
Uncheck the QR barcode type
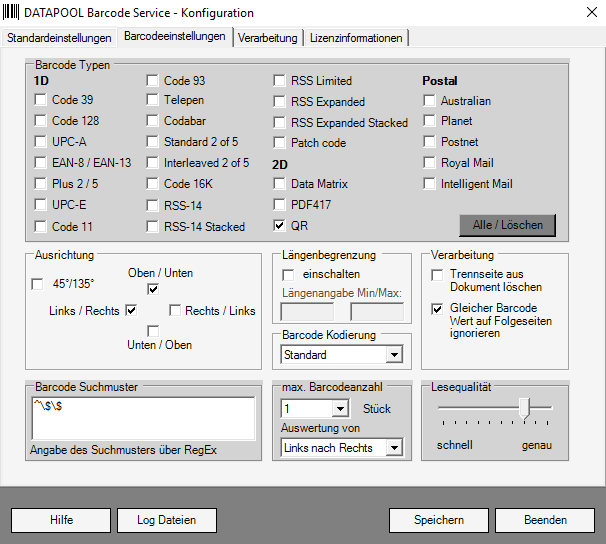(x=280, y=226)
